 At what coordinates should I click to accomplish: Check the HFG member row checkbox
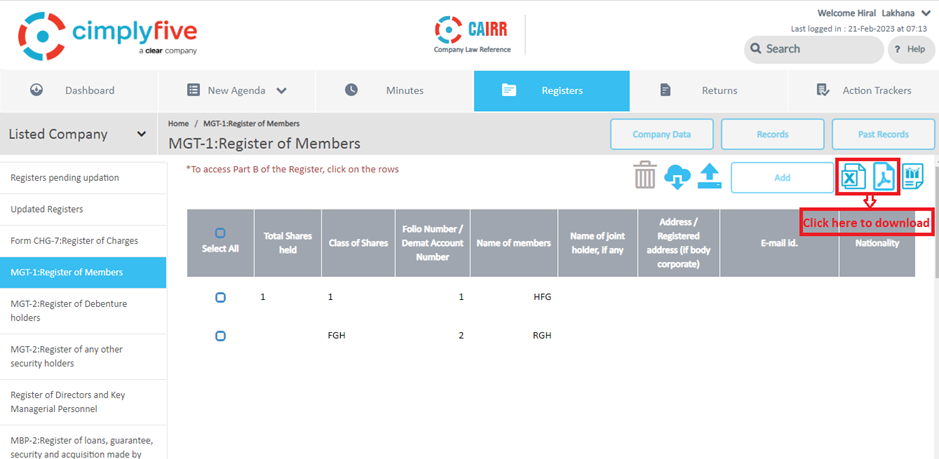coord(220,297)
